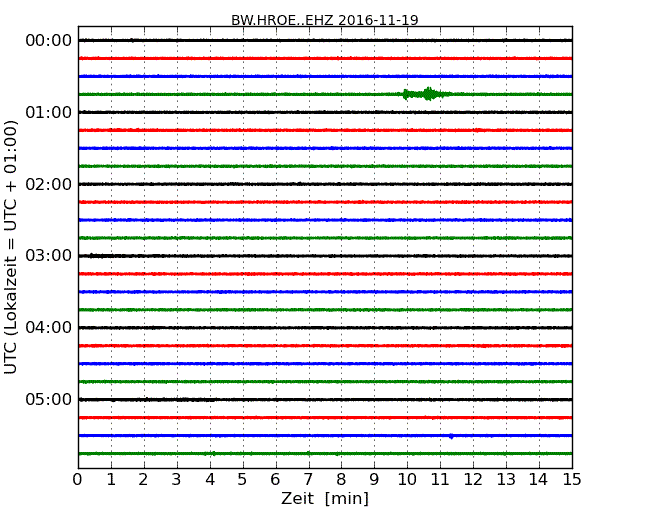Screen dimensions: 650x520
Task: Click the 02:00 time label
Action: point(49,184)
